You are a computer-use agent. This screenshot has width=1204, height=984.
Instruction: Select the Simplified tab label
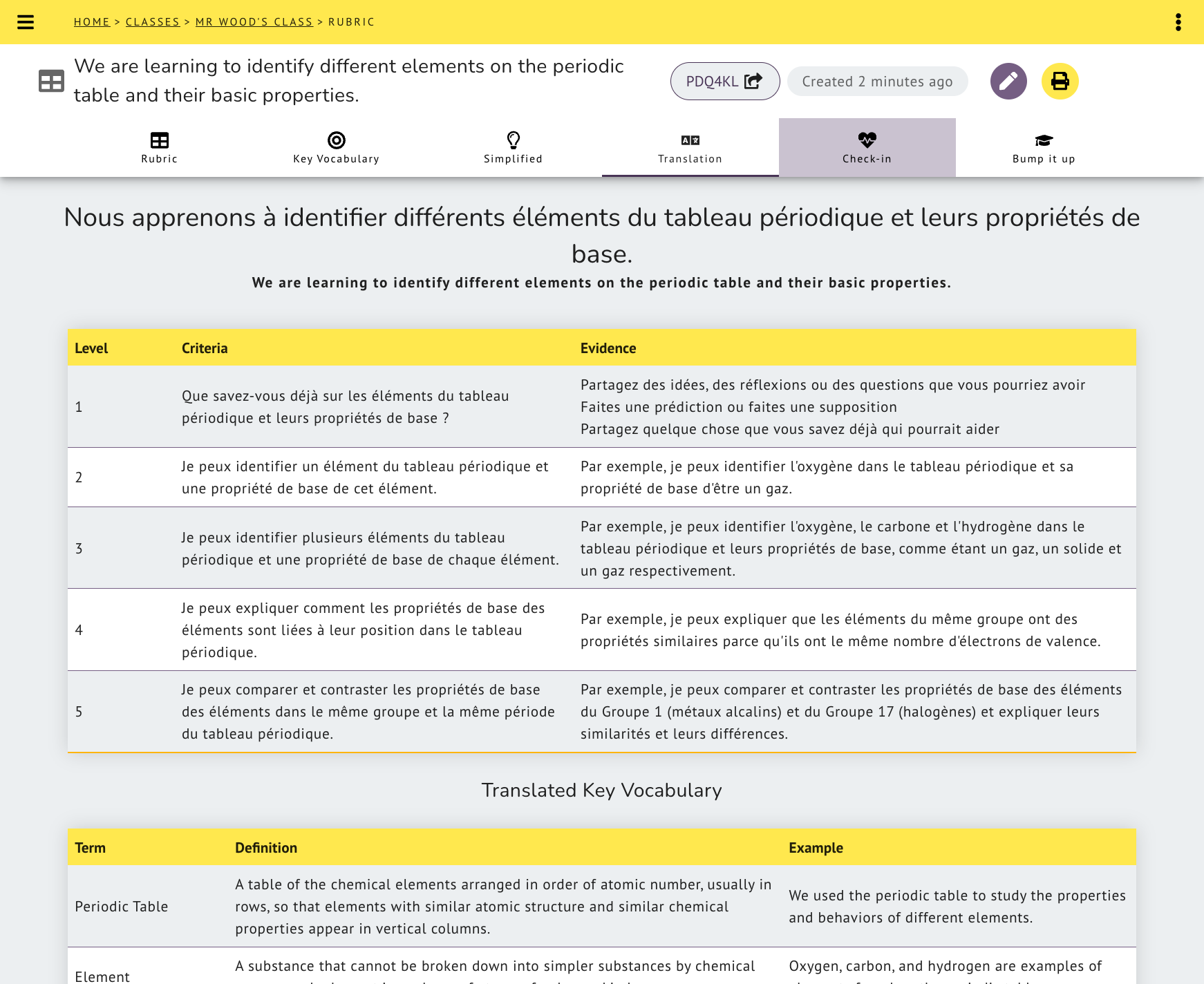(514, 159)
